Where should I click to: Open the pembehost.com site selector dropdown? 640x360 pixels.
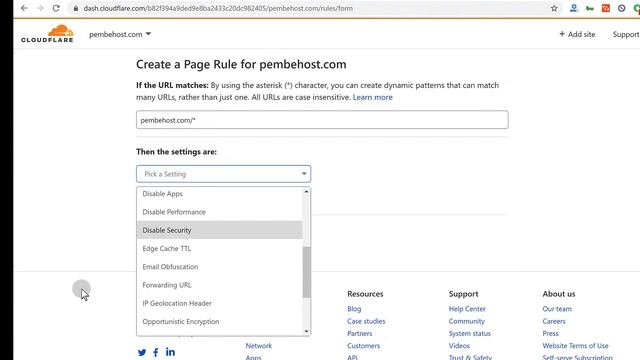tap(120, 34)
